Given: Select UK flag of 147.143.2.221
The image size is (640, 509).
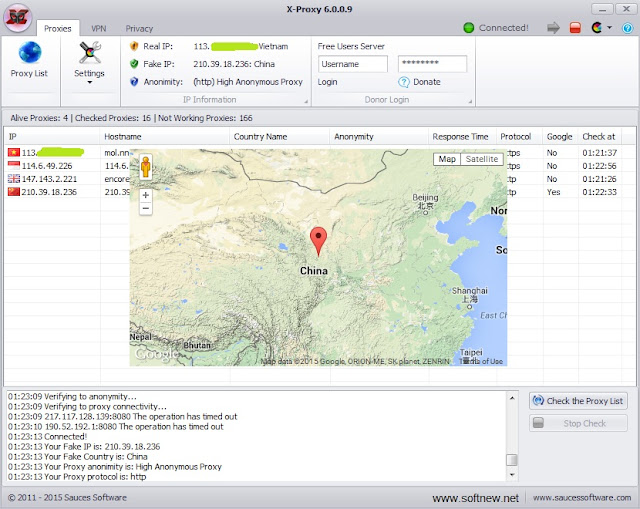Looking at the screenshot, I should [13, 179].
